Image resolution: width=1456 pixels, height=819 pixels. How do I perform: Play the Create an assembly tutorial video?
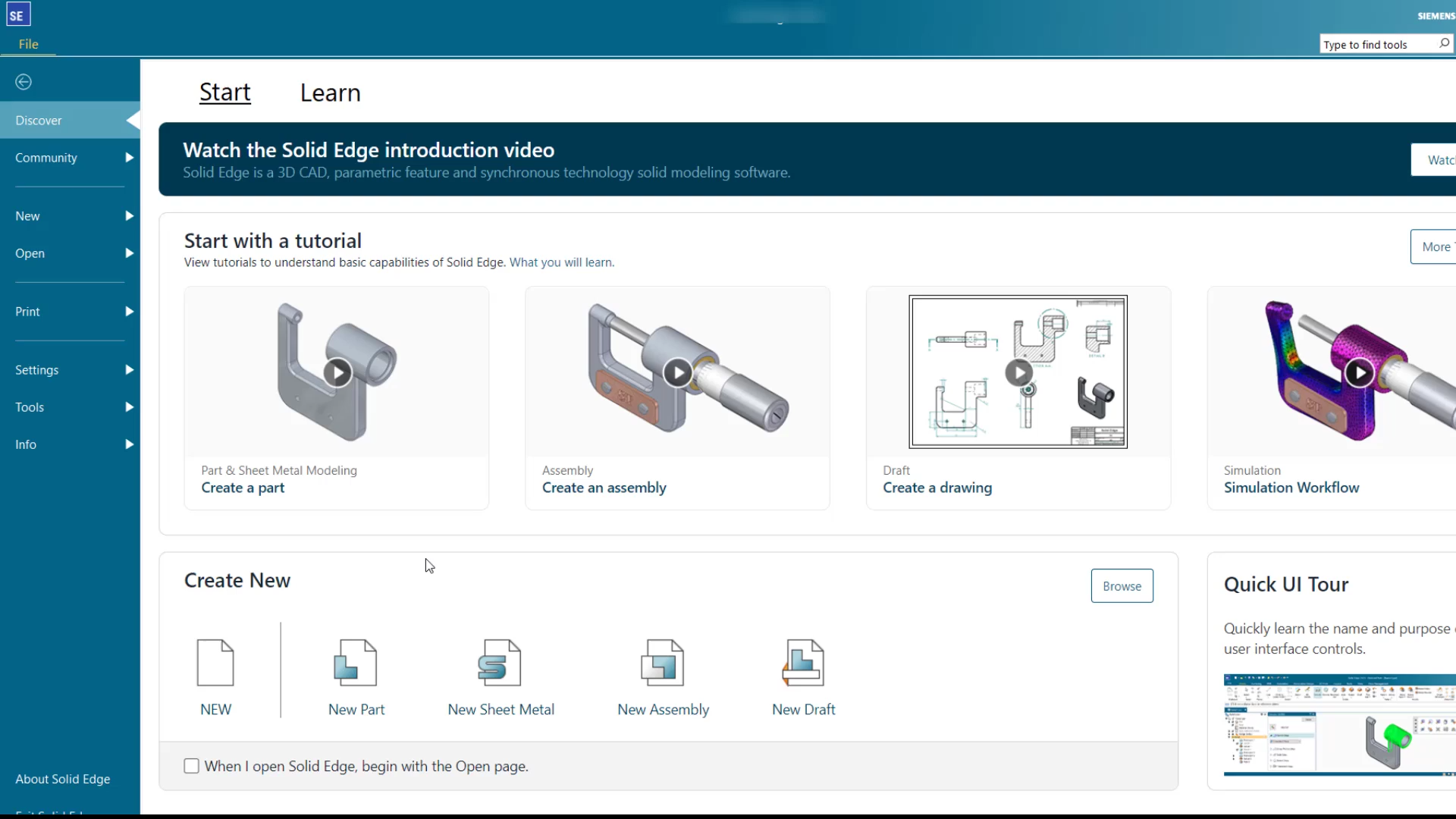tap(677, 373)
